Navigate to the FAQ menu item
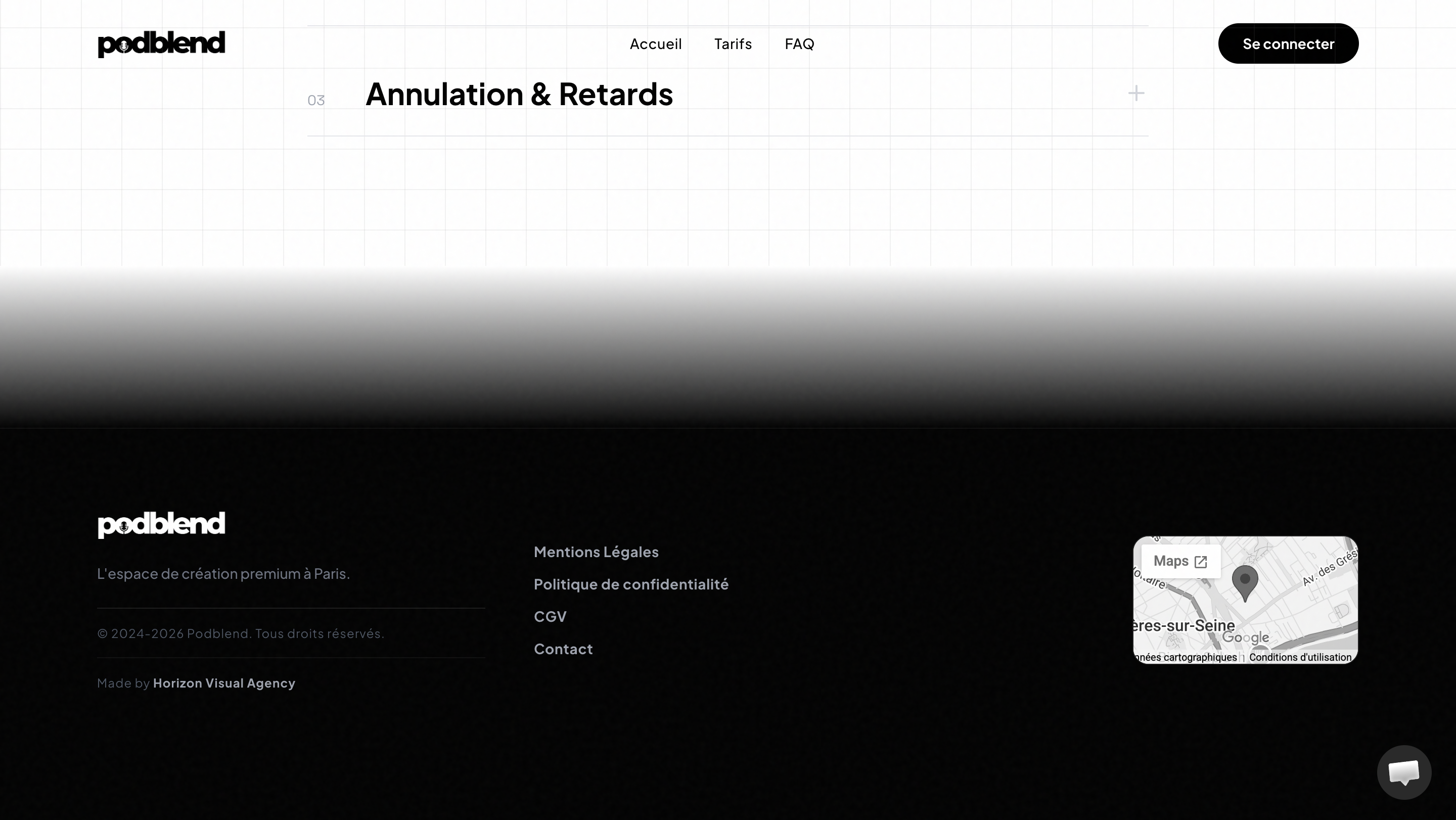Screen dimensions: 1456x820 (799, 43)
